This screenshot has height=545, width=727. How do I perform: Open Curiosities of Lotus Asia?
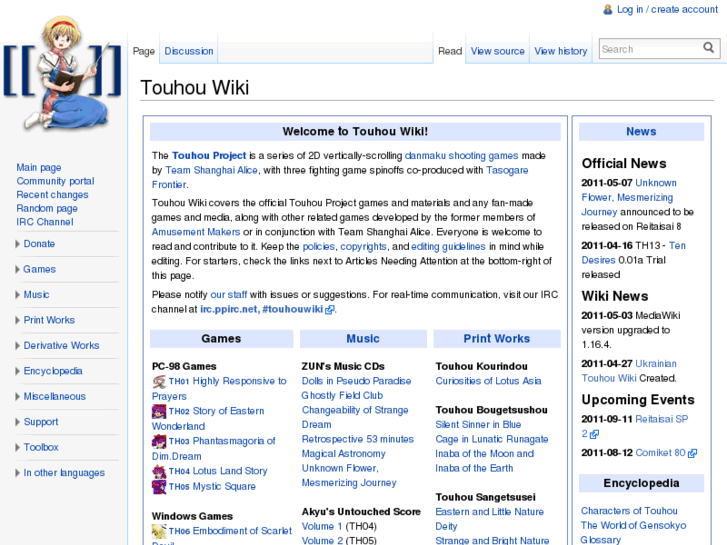coord(488,381)
